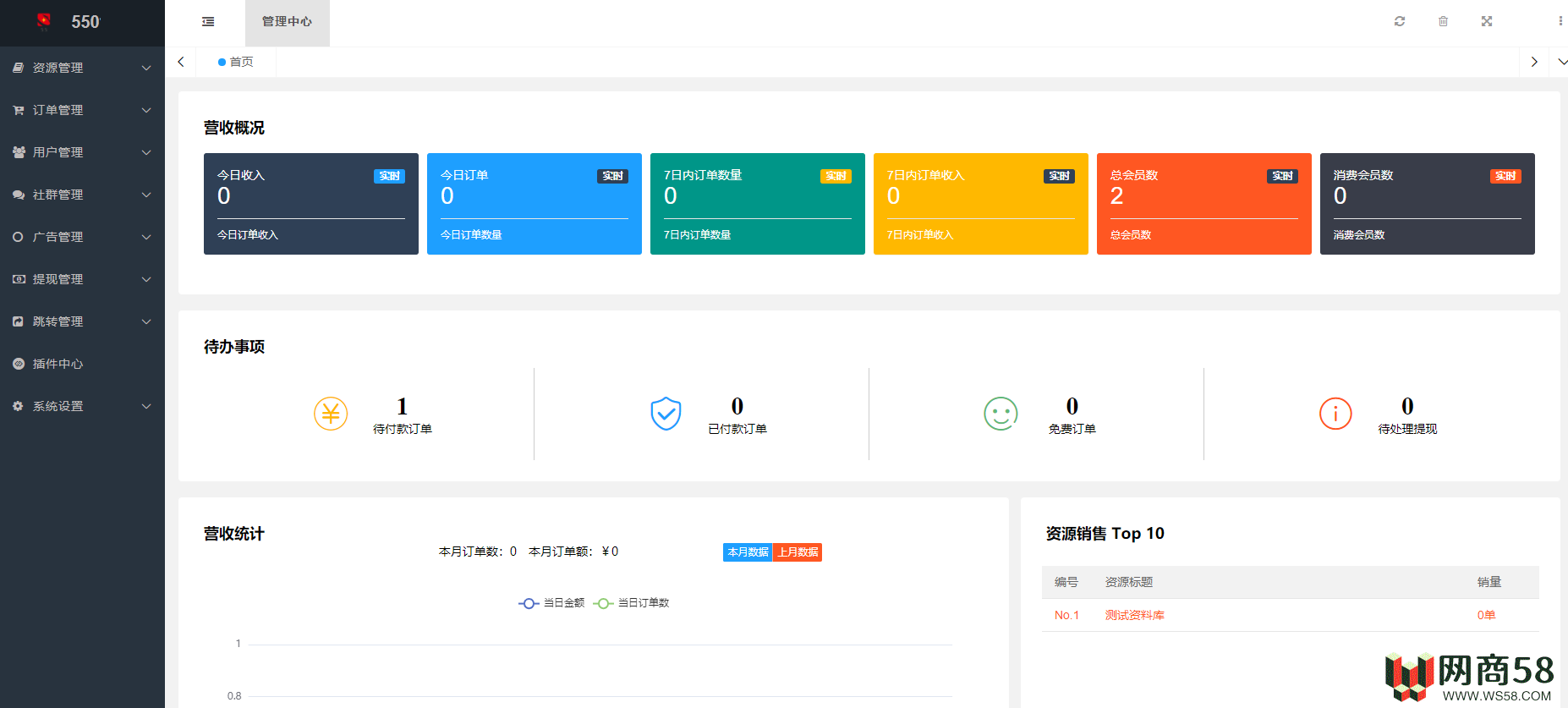Switch to 上月数据 in revenue statistics
The height and width of the screenshot is (708, 1568).
[x=798, y=552]
